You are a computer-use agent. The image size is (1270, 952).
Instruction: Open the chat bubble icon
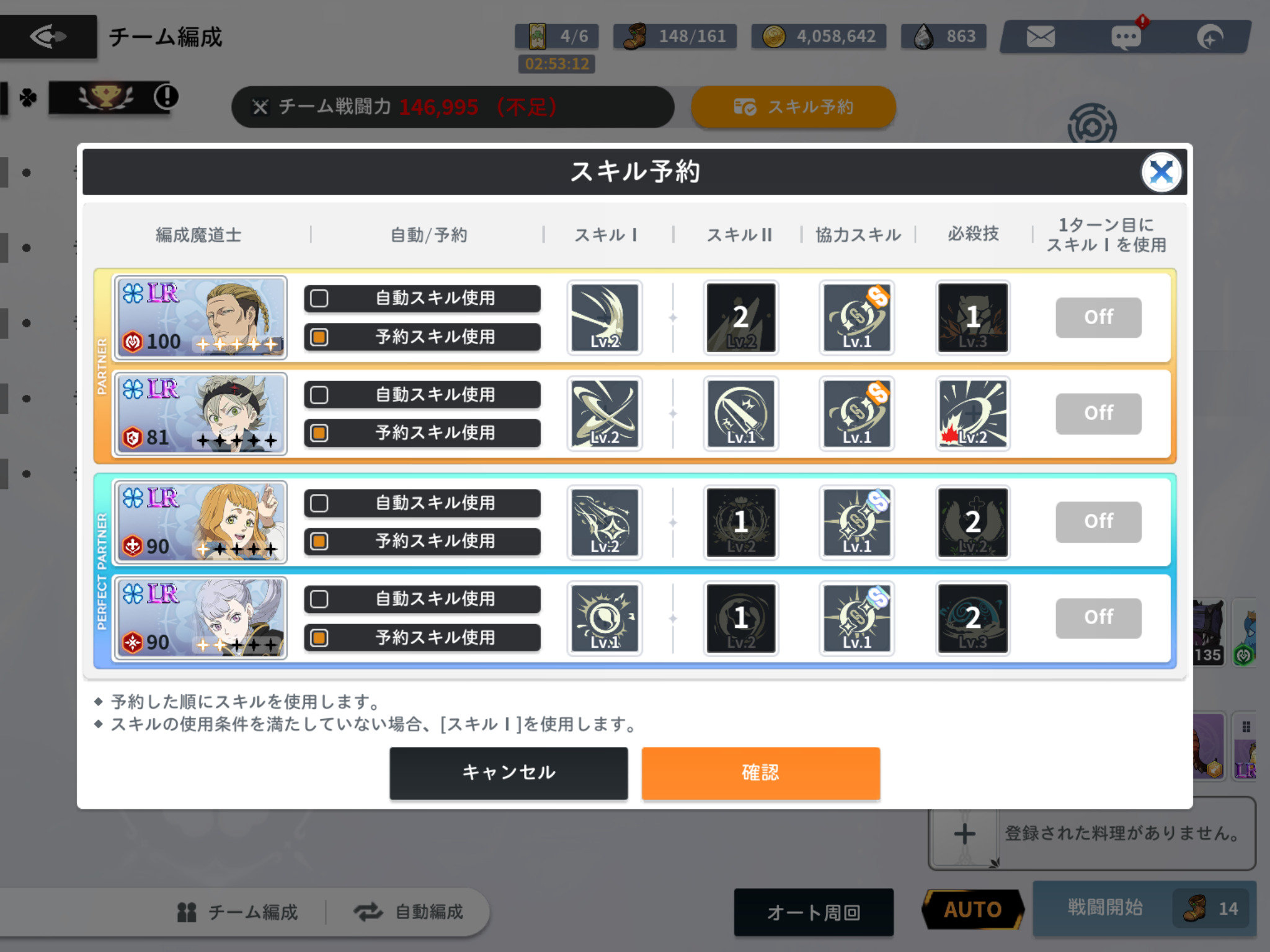coord(1126,37)
